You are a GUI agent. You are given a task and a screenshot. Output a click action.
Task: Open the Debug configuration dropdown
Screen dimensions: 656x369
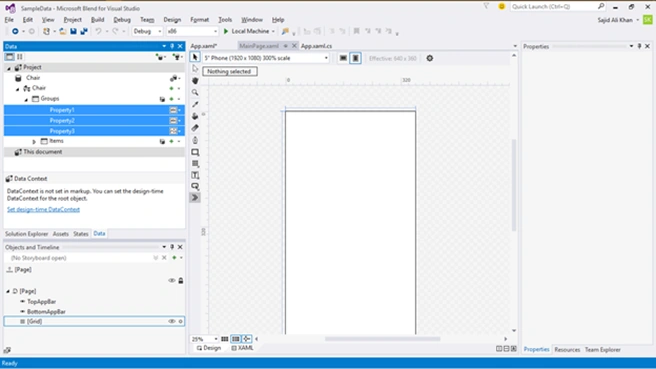pos(147,31)
